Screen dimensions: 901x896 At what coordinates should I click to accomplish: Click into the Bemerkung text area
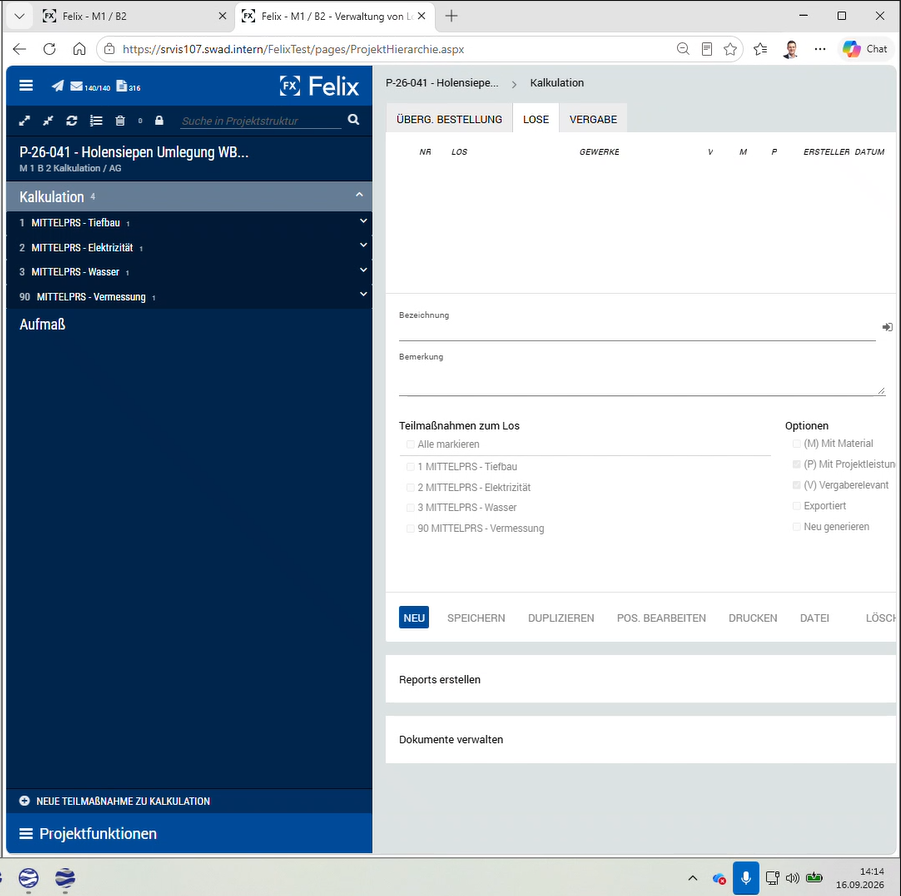(642, 380)
